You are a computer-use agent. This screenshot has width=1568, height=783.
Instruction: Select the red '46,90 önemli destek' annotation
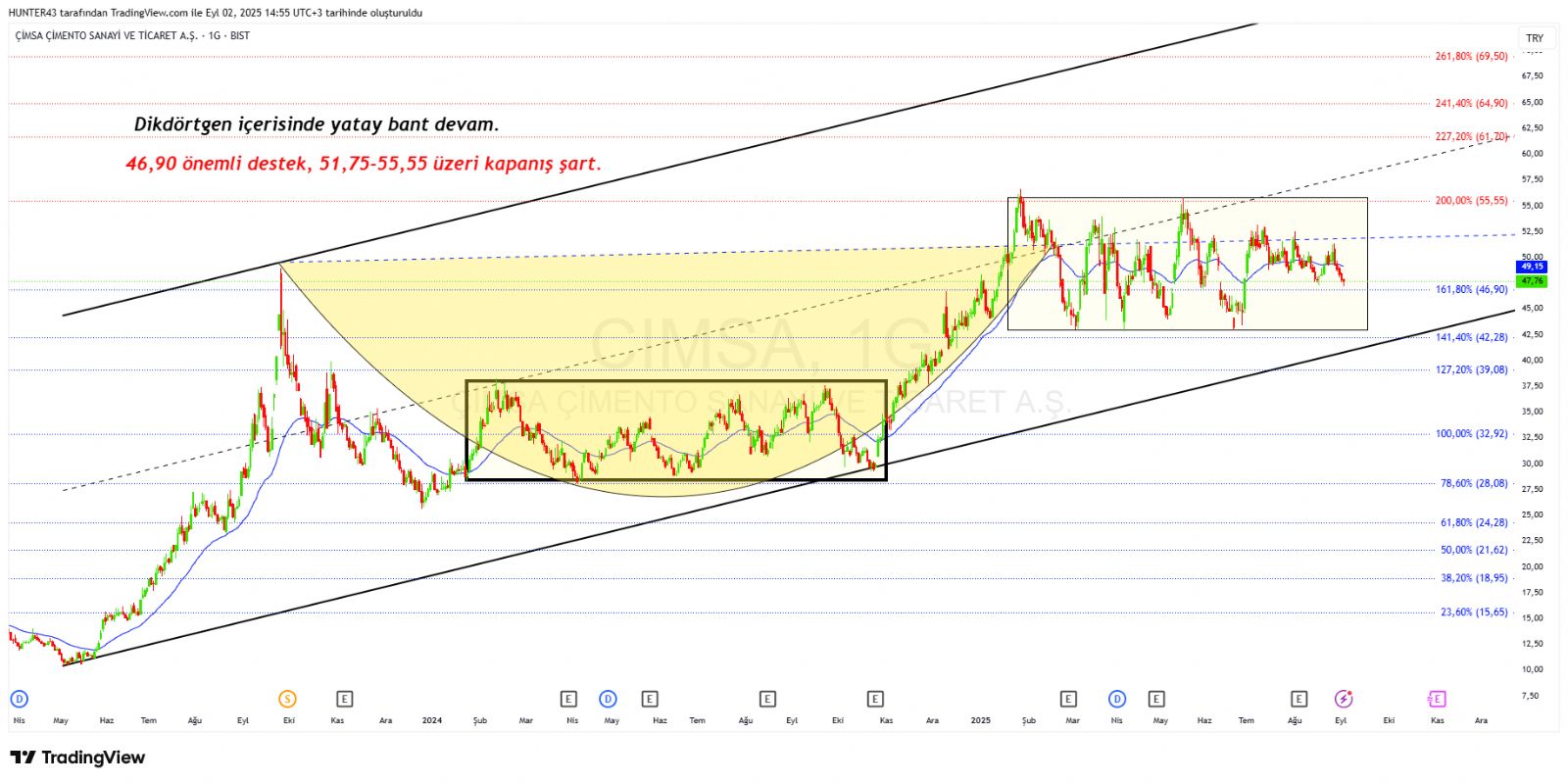364,164
